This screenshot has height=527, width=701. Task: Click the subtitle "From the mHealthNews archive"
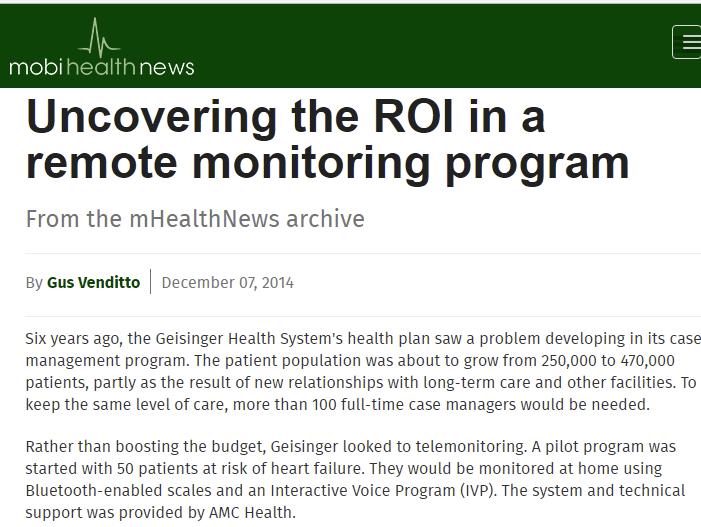pyautogui.click(x=195, y=218)
